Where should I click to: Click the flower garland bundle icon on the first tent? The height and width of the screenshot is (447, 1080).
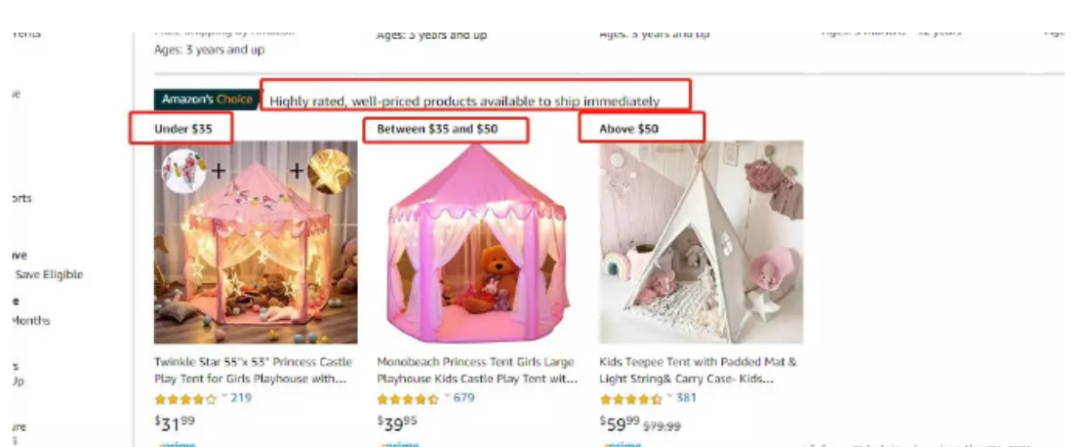[x=184, y=170]
